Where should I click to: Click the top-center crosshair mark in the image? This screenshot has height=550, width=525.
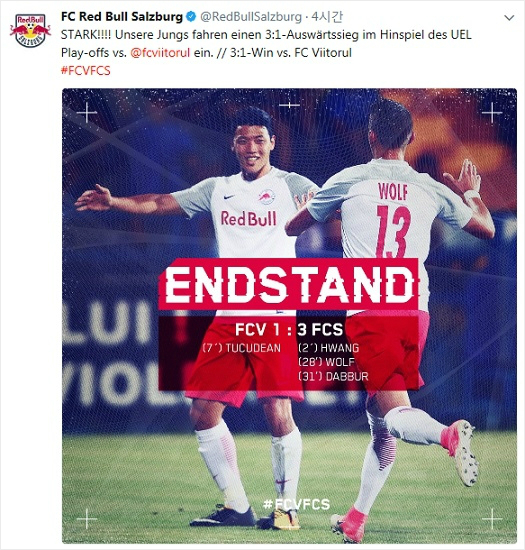pos(289,105)
